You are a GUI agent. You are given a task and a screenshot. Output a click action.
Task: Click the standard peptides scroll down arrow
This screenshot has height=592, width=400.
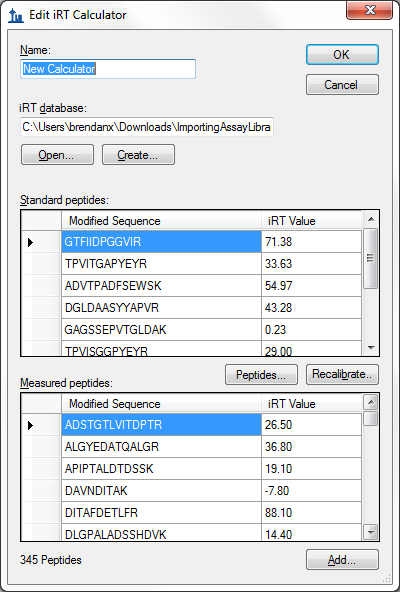371,348
